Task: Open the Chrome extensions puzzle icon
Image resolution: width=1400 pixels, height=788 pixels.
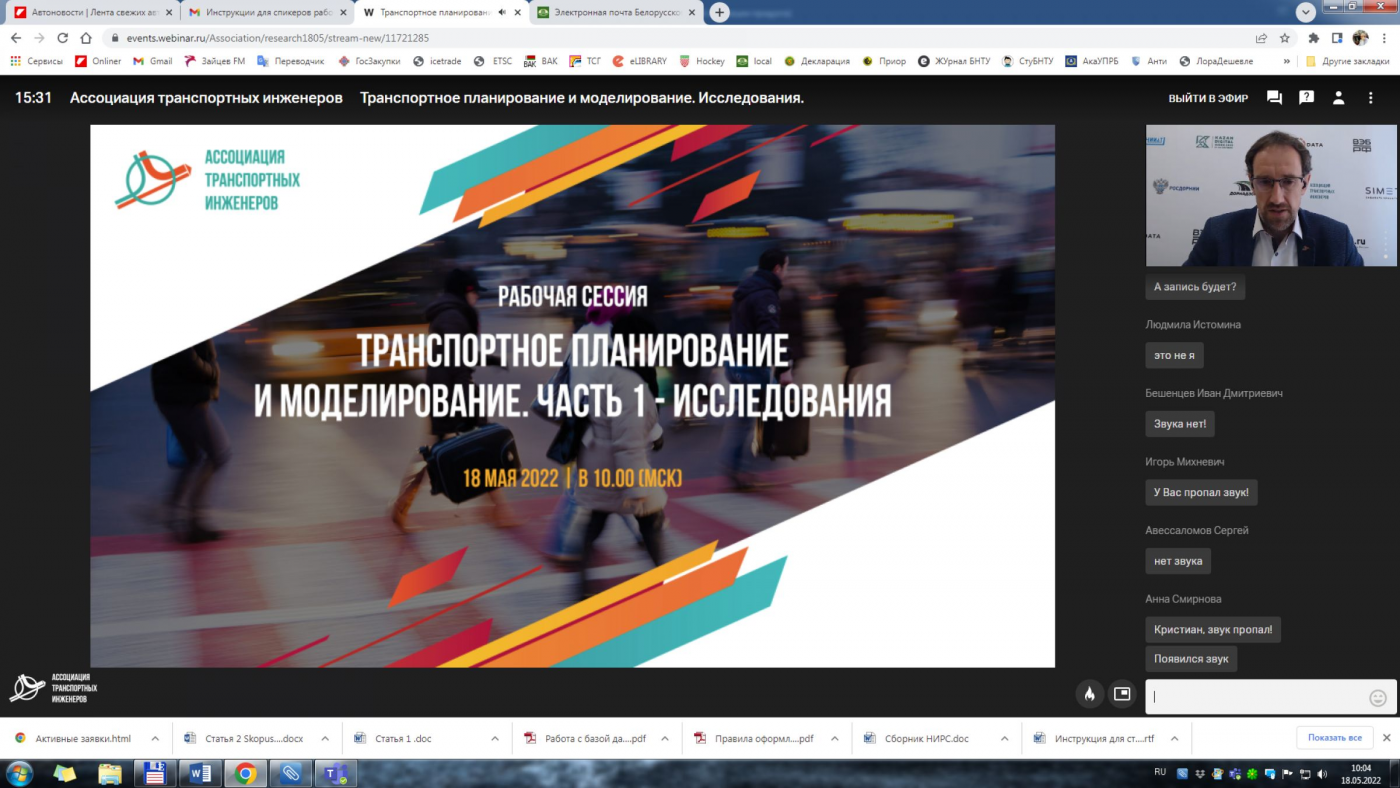Action: click(x=1314, y=38)
